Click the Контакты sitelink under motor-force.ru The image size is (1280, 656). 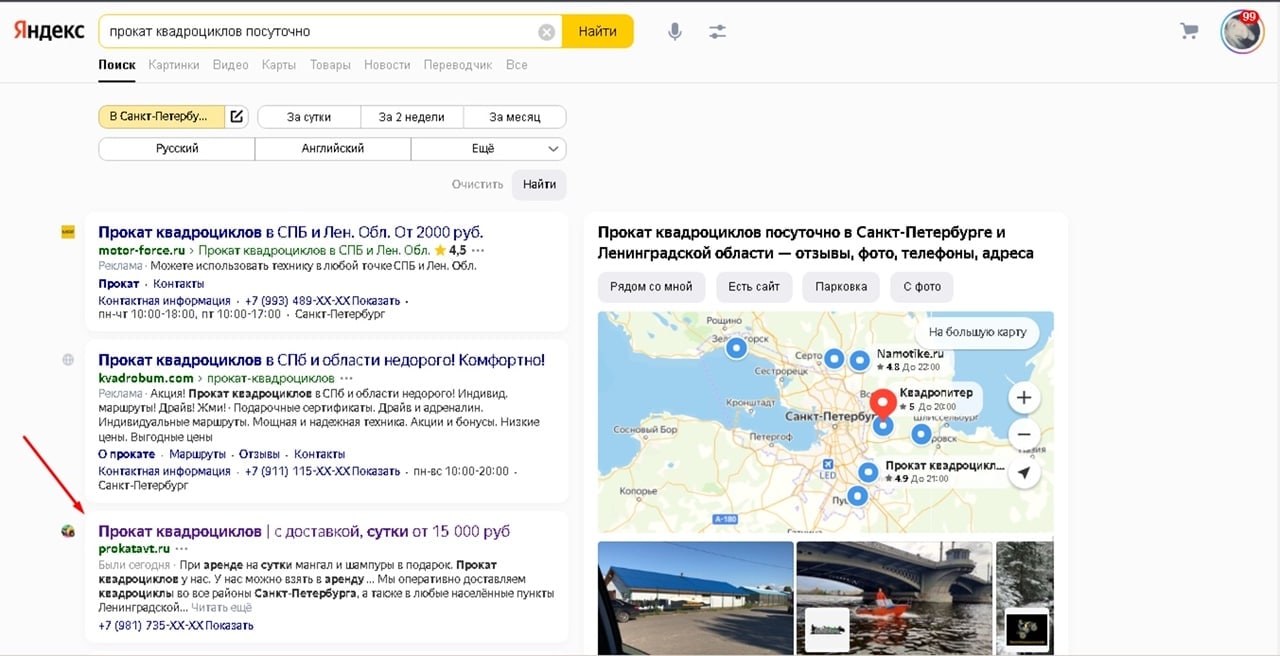(179, 284)
